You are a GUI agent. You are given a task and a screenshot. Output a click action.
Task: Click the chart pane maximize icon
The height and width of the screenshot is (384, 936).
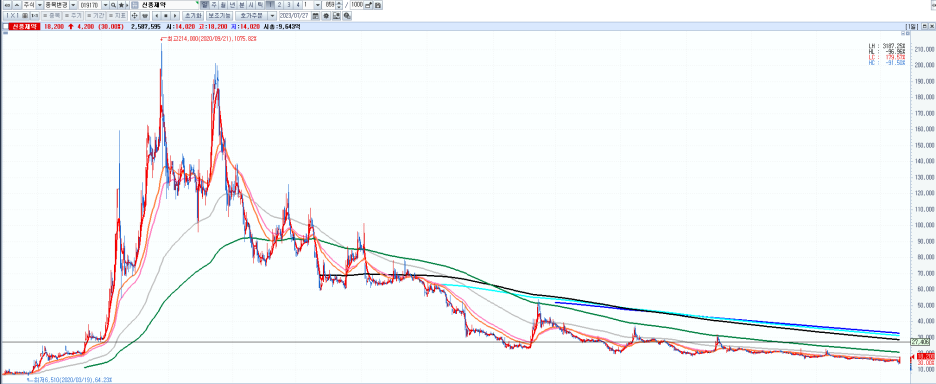(925, 27)
